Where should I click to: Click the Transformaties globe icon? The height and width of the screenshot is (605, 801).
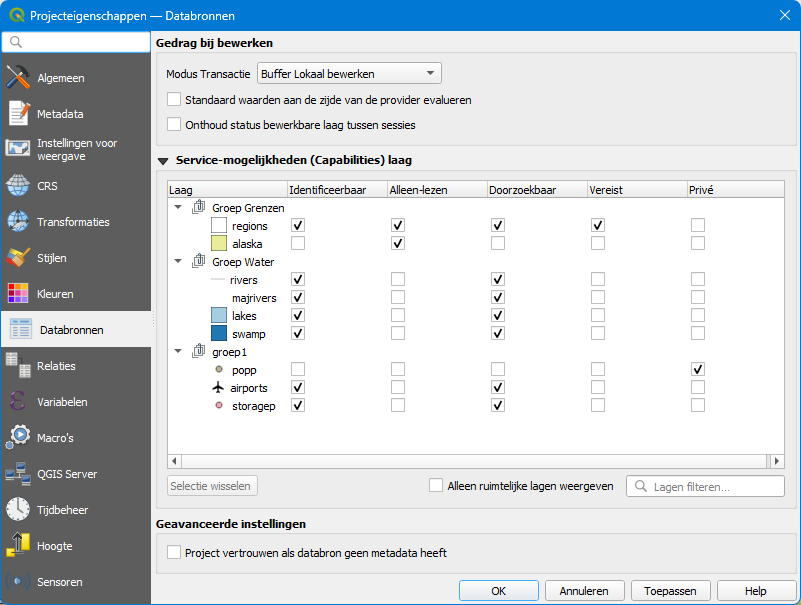[18, 221]
